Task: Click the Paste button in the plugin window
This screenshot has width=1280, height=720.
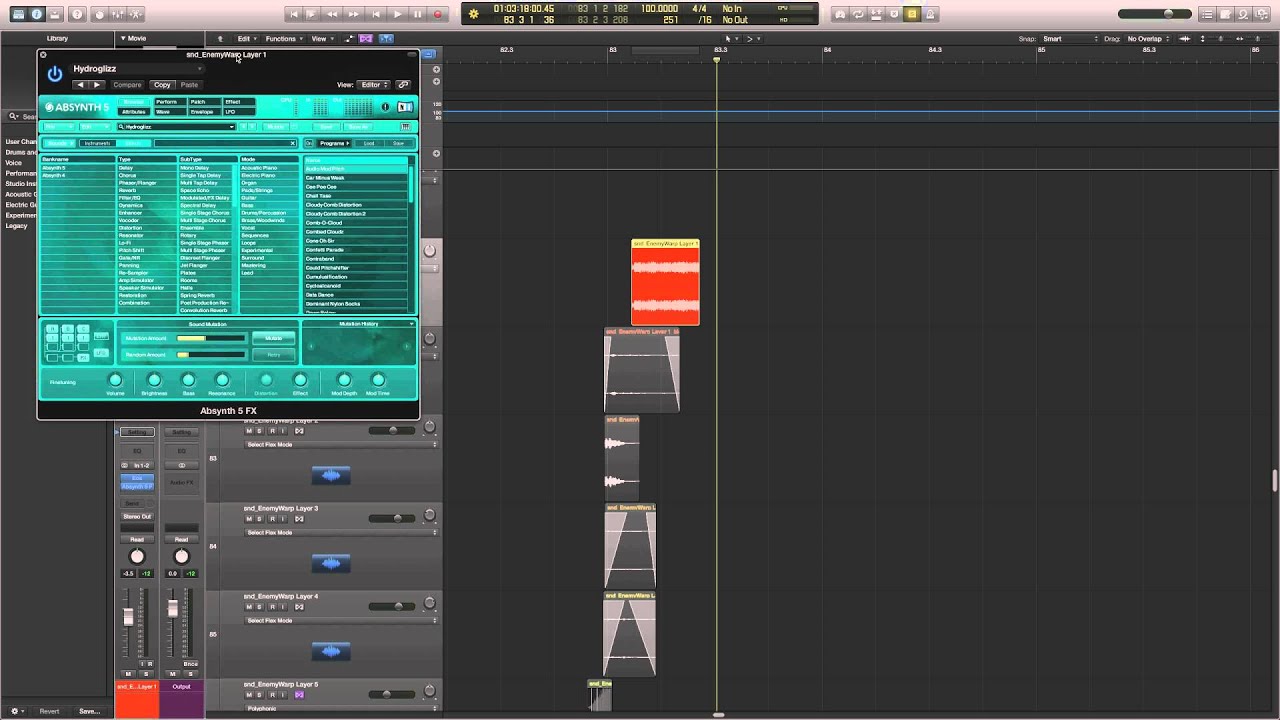Action: 189,85
